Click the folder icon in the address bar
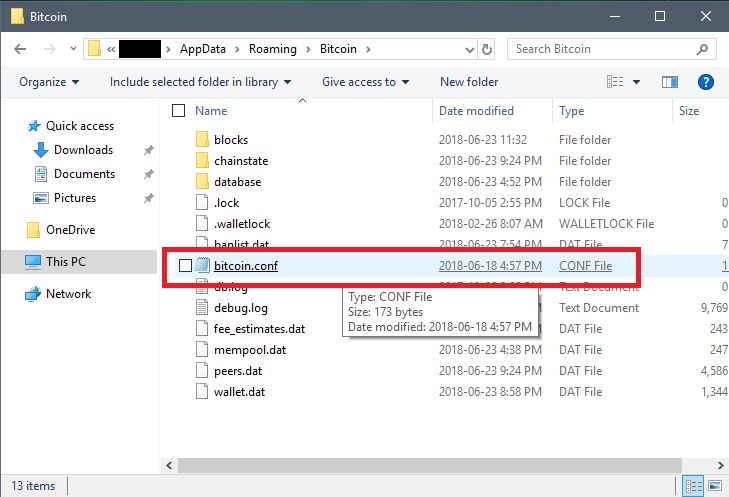 point(94,48)
